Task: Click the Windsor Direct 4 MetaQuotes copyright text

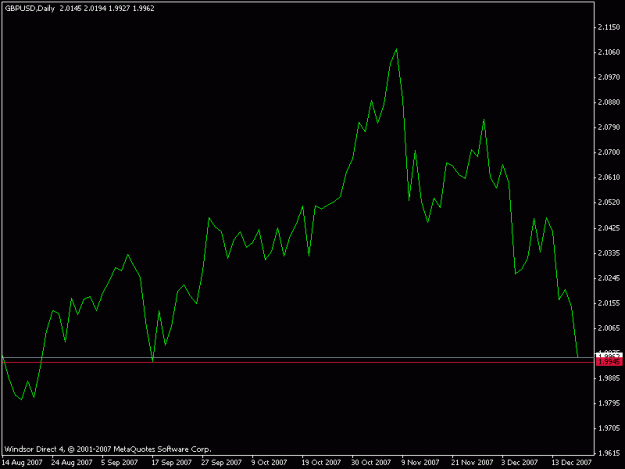Action: (108, 449)
